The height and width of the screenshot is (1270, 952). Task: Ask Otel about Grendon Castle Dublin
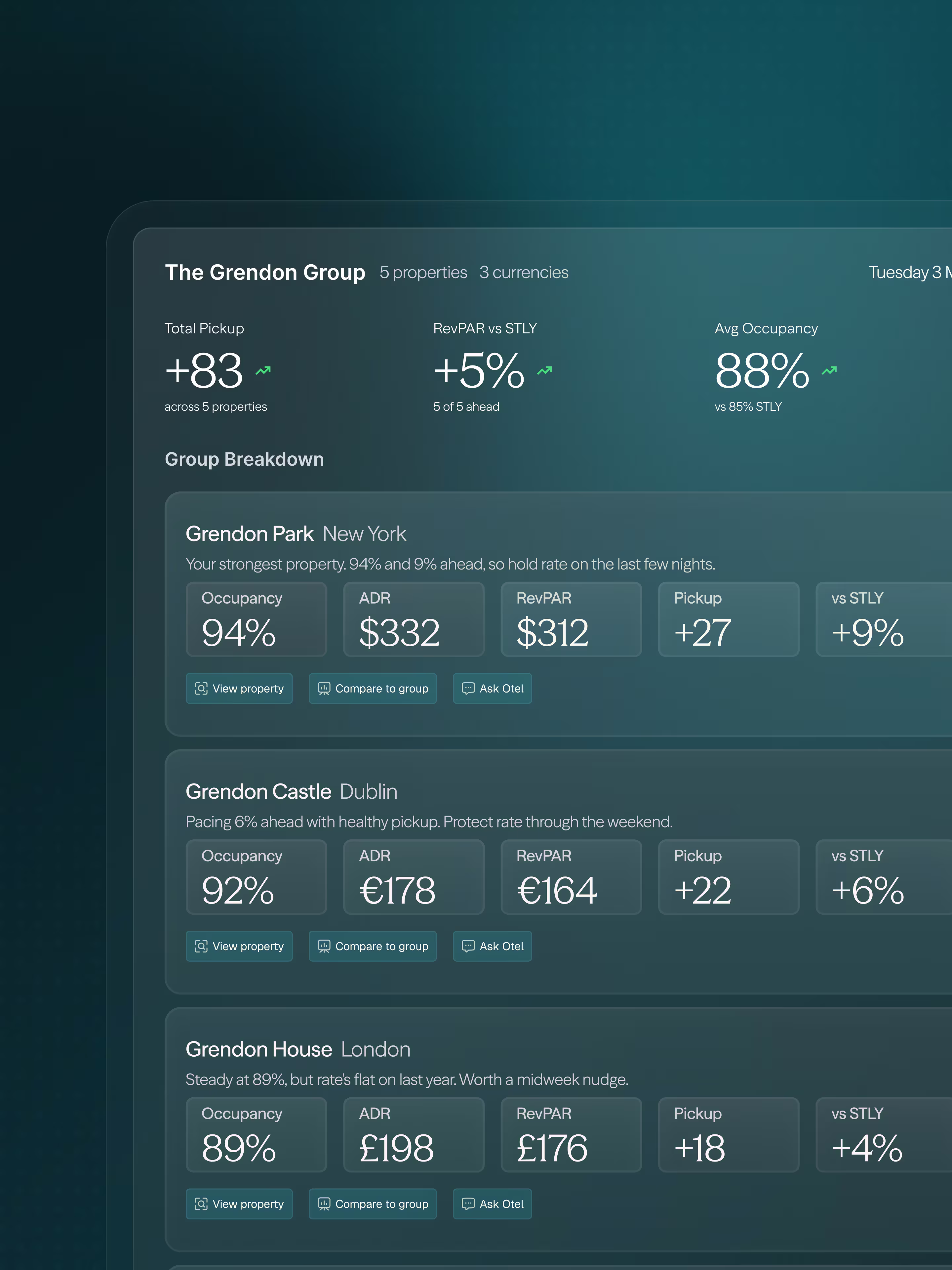pos(492,946)
